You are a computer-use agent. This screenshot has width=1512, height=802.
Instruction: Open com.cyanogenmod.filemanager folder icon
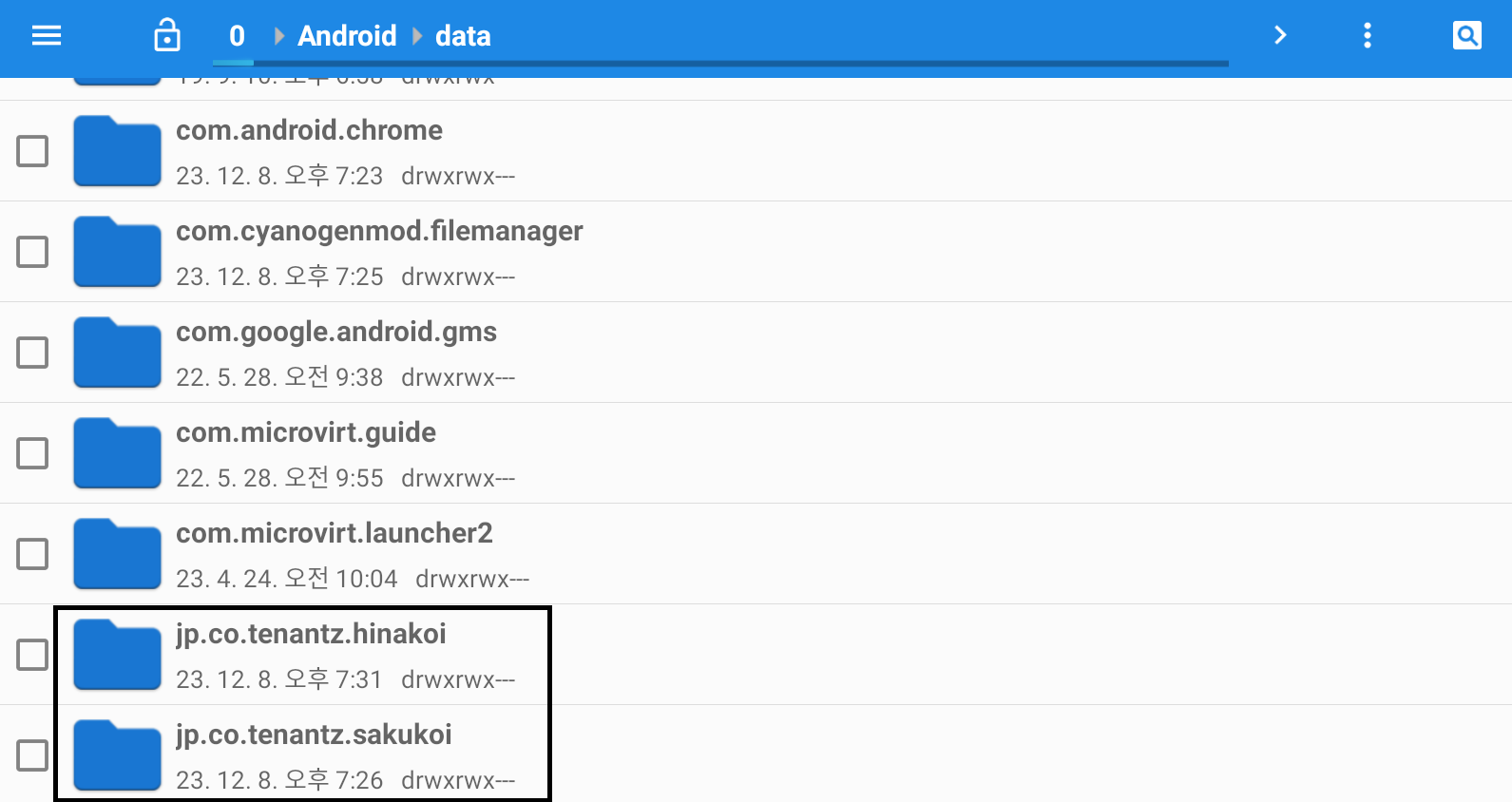tap(117, 252)
